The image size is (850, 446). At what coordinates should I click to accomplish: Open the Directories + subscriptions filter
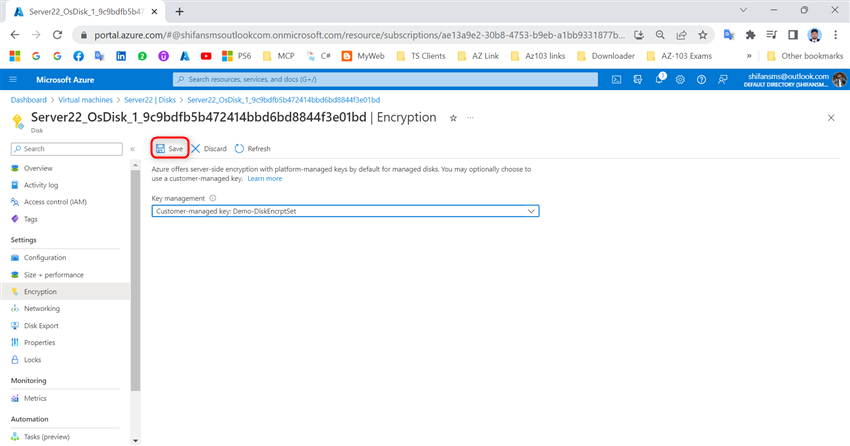click(638, 80)
